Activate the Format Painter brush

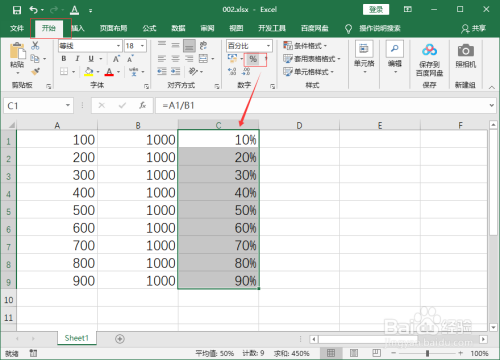(x=35, y=71)
